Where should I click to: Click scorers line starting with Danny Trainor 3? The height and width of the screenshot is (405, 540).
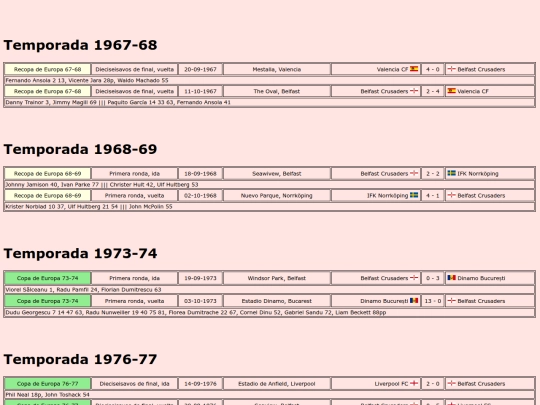(x=269, y=102)
